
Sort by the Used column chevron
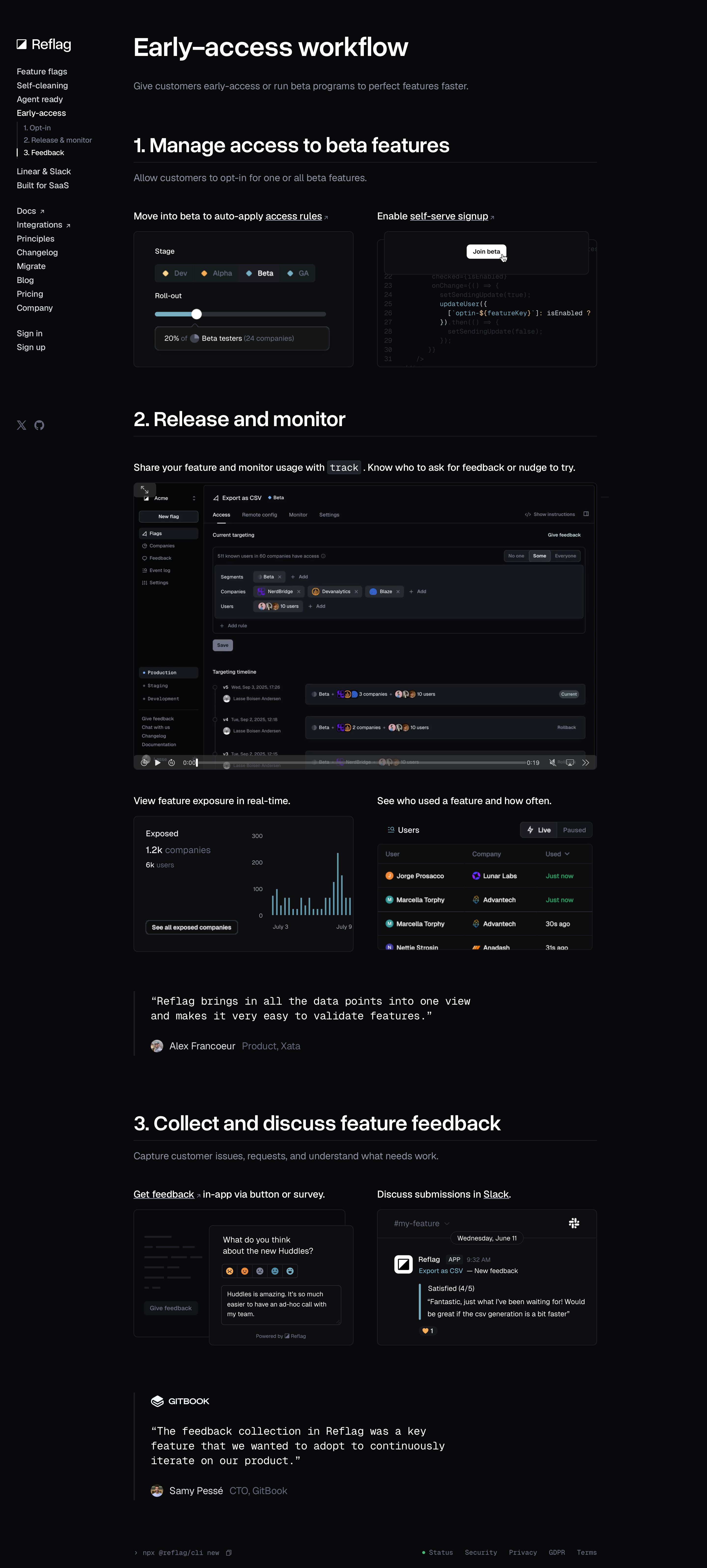[567, 854]
